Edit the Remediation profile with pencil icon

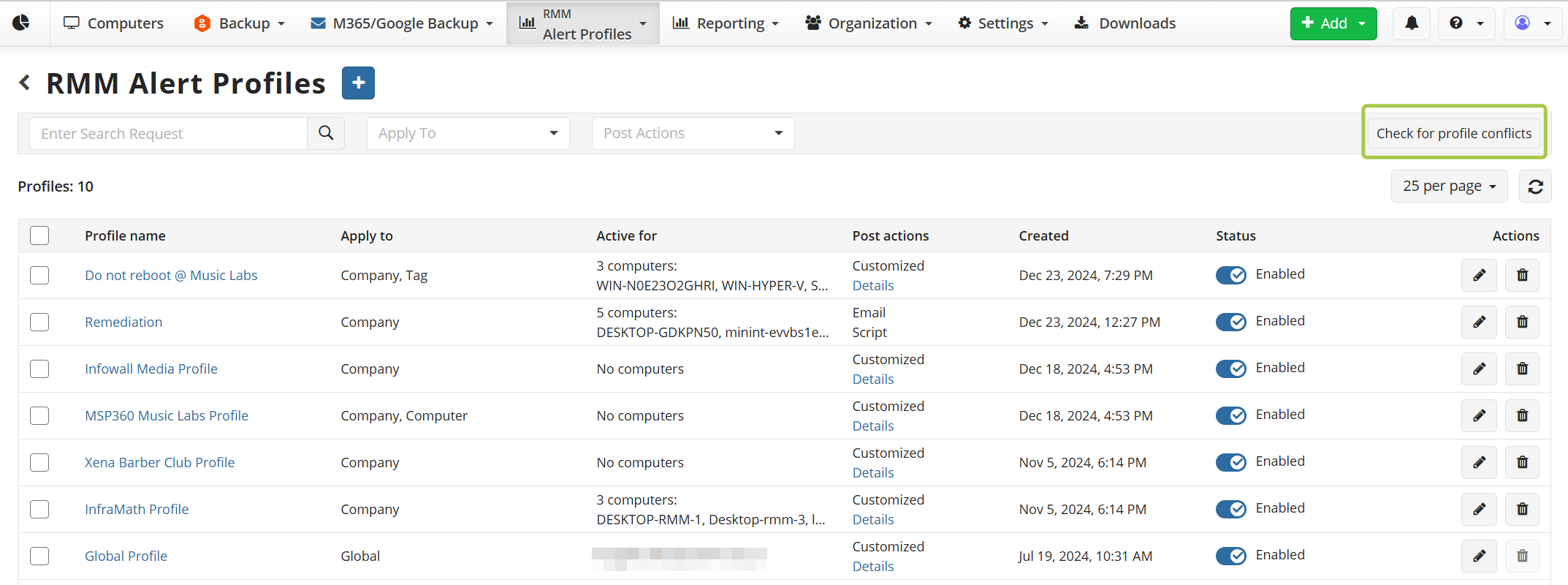click(1479, 322)
